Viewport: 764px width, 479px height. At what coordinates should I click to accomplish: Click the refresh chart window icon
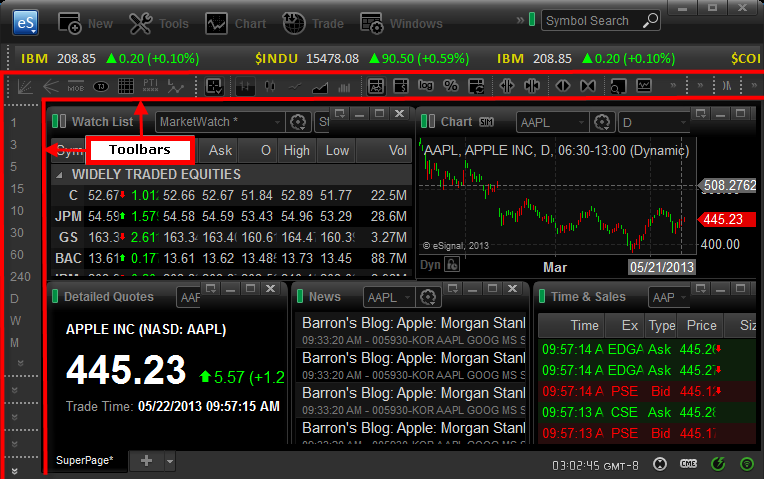[476, 87]
